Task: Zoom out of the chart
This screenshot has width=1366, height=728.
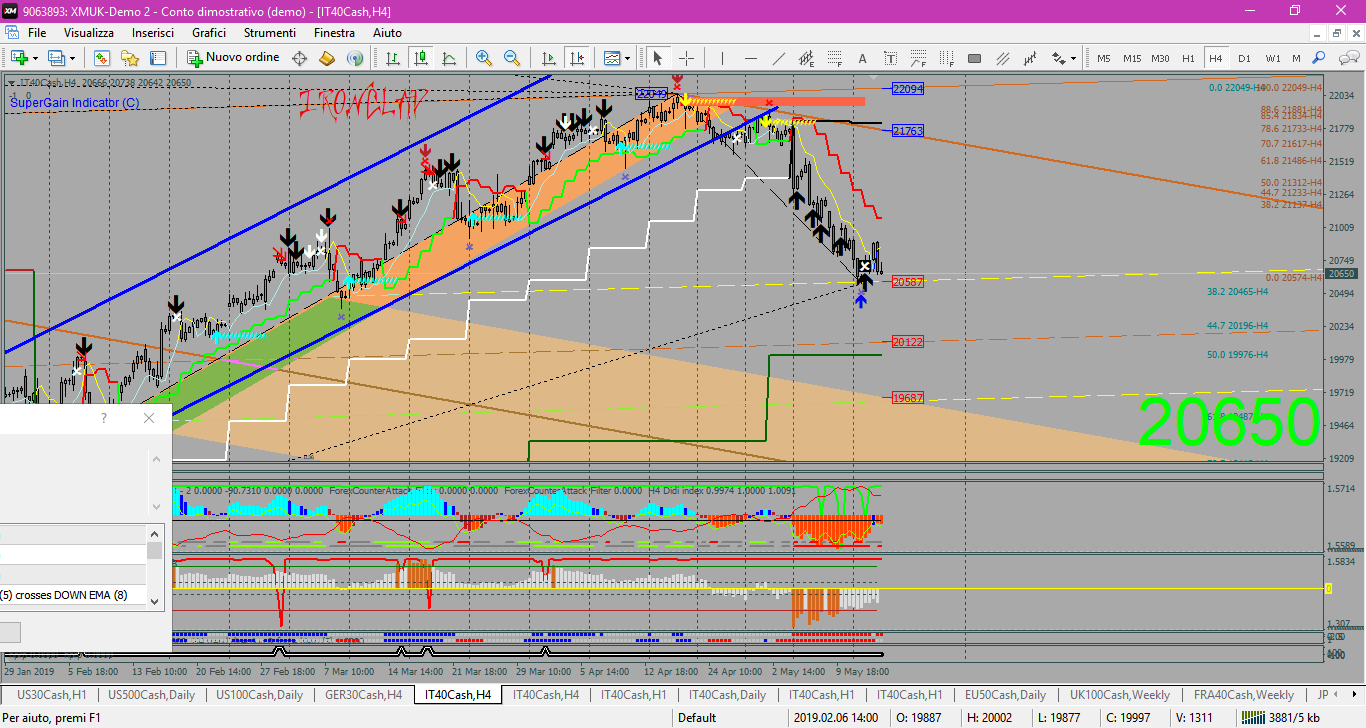Action: tap(512, 58)
